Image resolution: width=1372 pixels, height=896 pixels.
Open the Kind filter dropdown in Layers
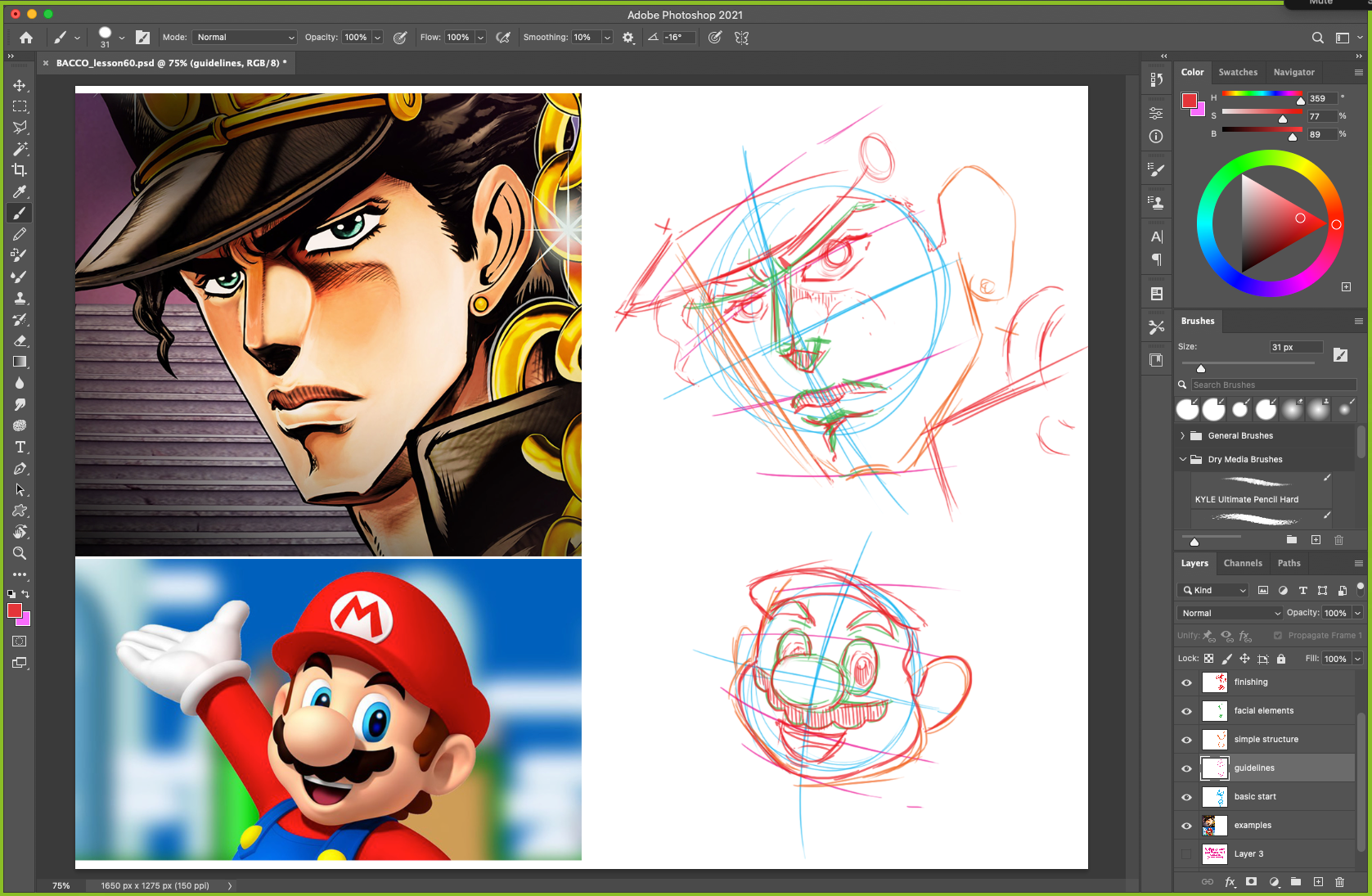1213,590
